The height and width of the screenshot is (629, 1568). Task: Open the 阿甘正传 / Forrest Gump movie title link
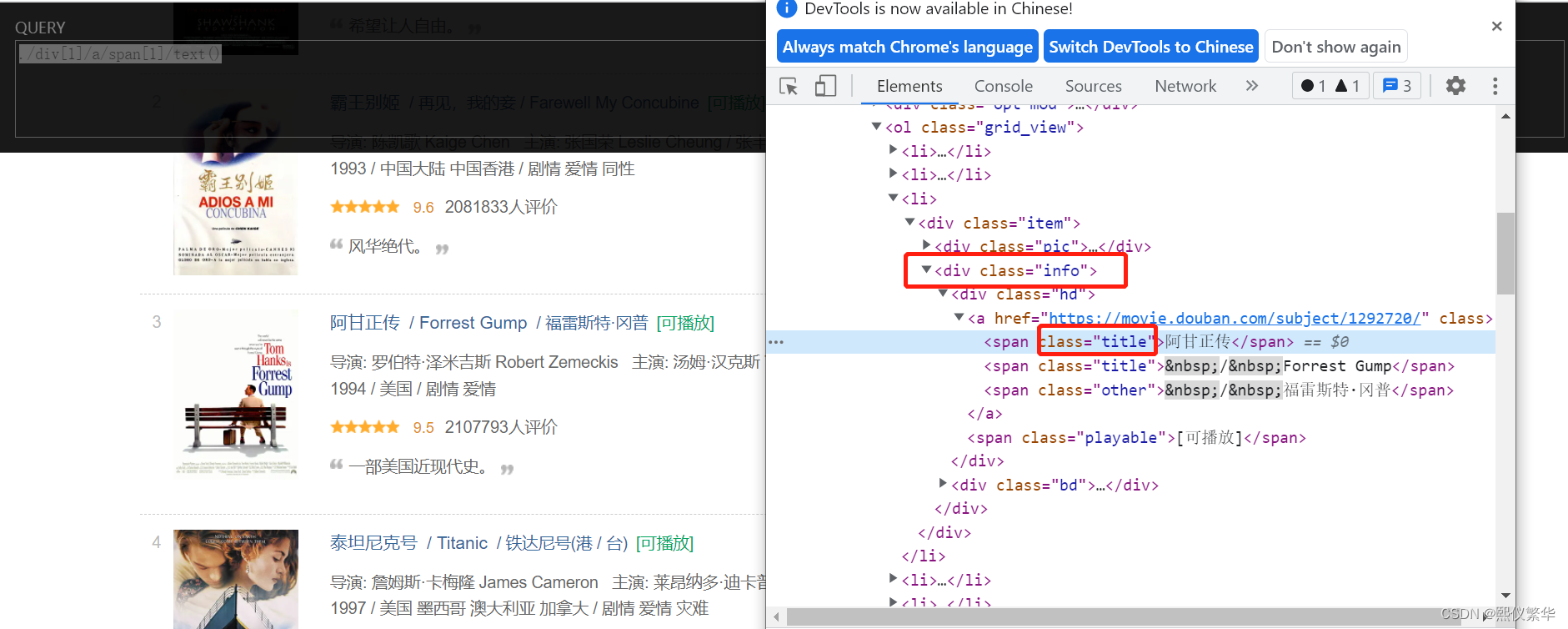click(x=488, y=323)
